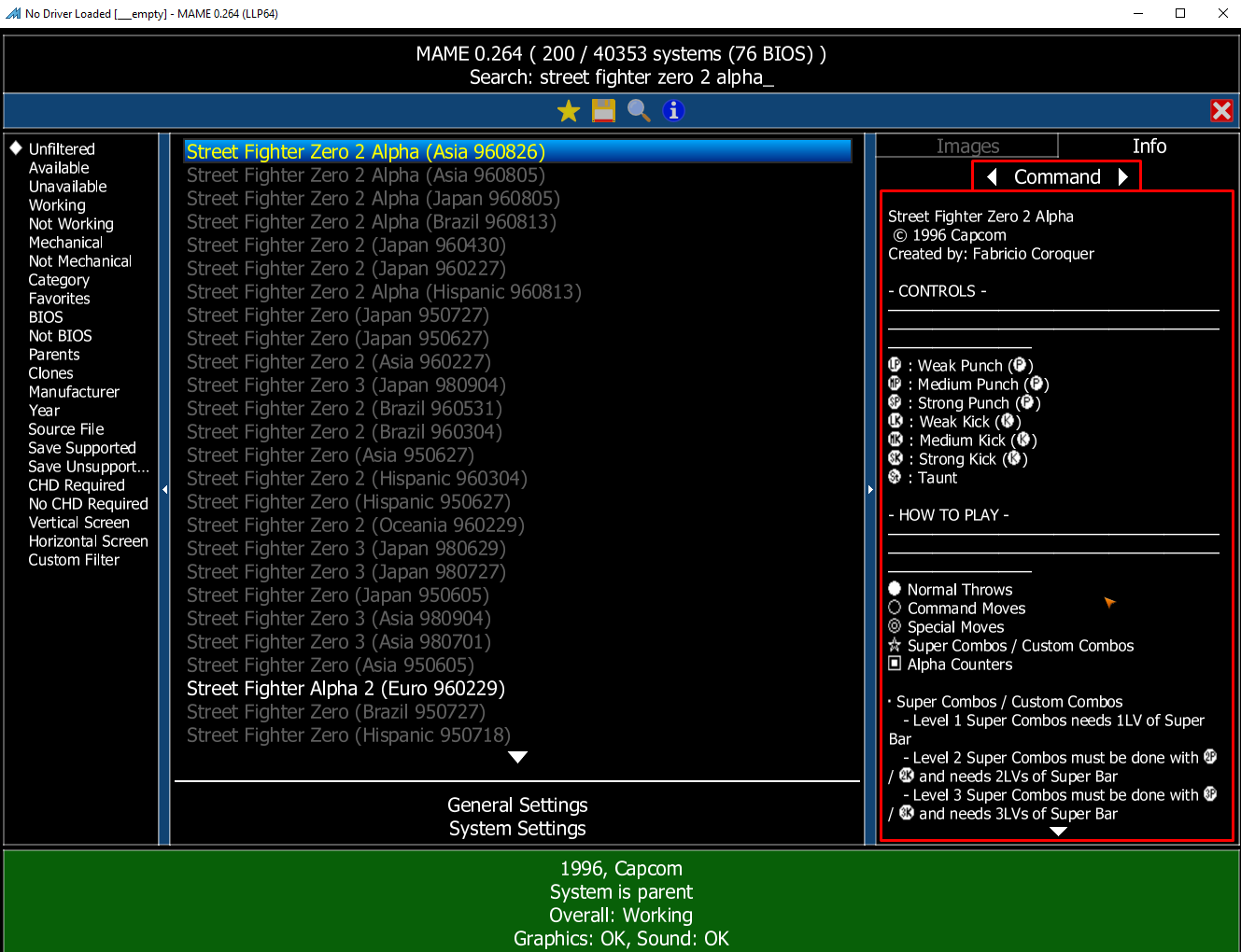The width and height of the screenshot is (1241, 952).
Task: Click the left arrow beside Command
Action: click(992, 176)
